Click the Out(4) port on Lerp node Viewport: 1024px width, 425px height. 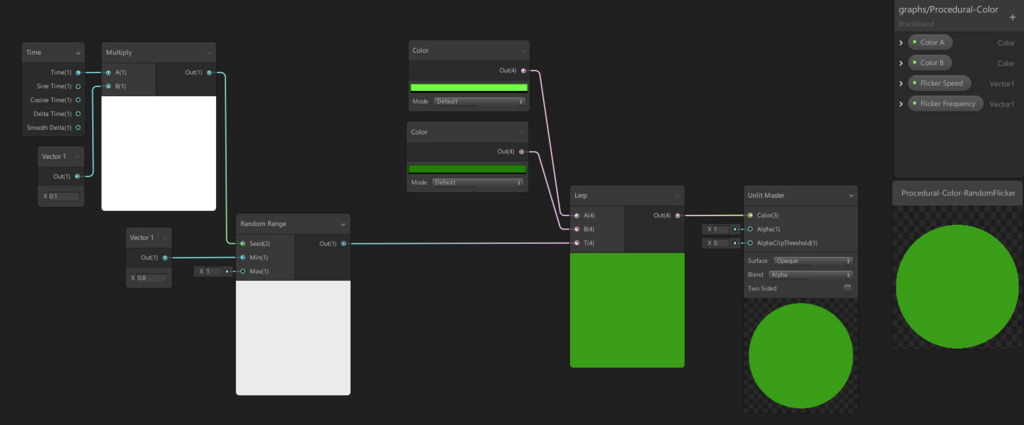coord(678,215)
